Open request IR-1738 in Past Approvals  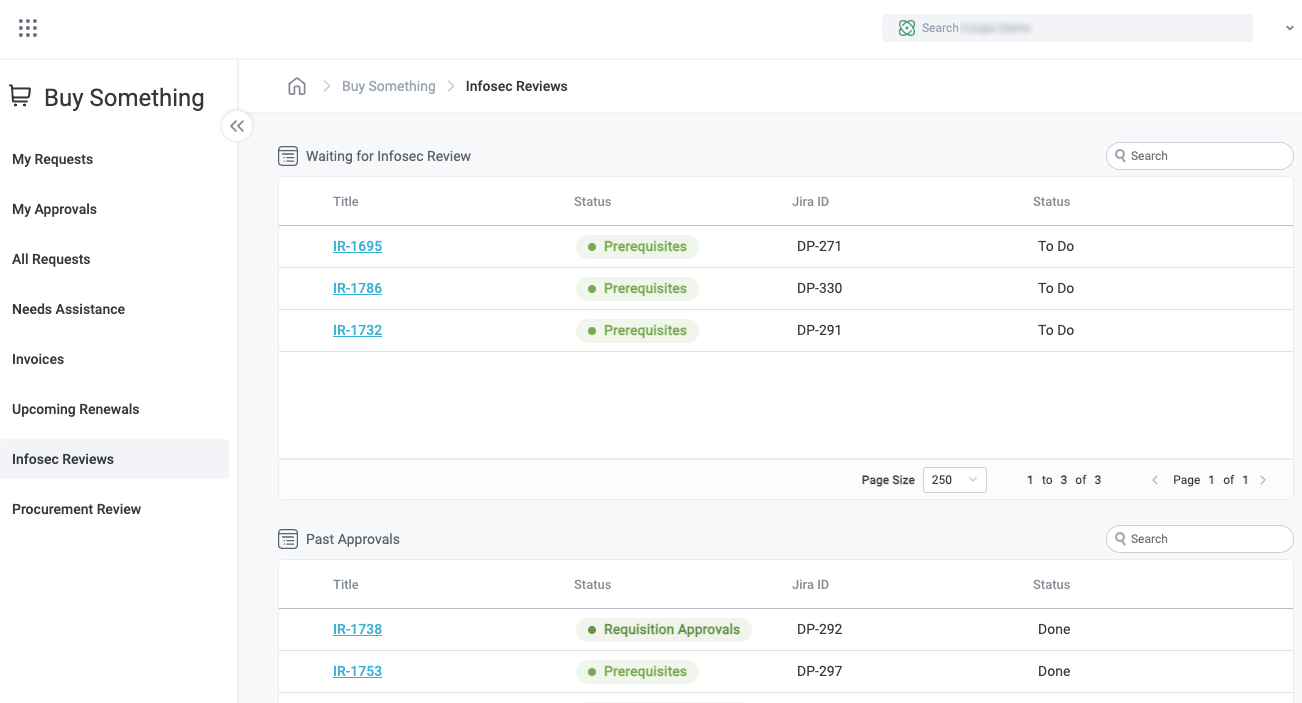click(357, 629)
